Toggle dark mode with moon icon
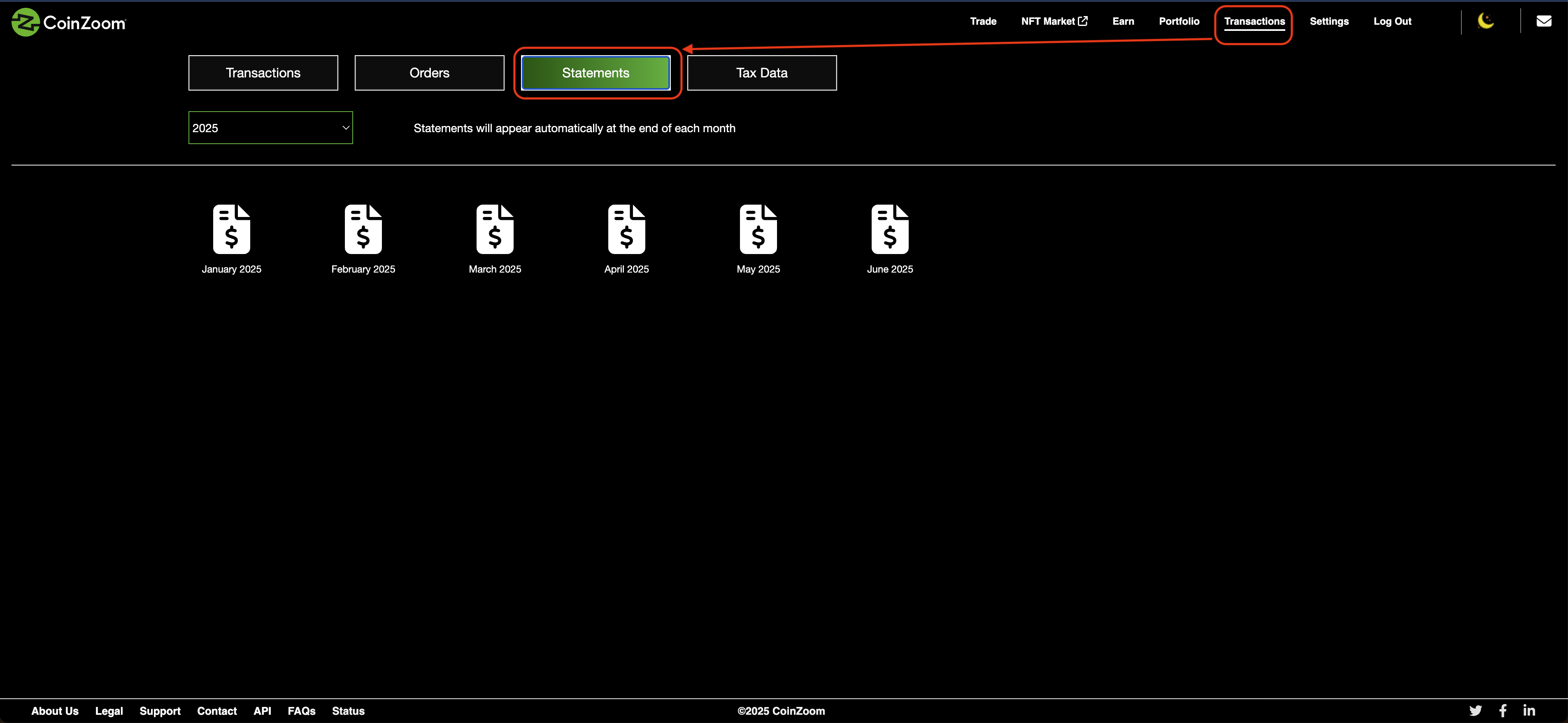 tap(1485, 21)
